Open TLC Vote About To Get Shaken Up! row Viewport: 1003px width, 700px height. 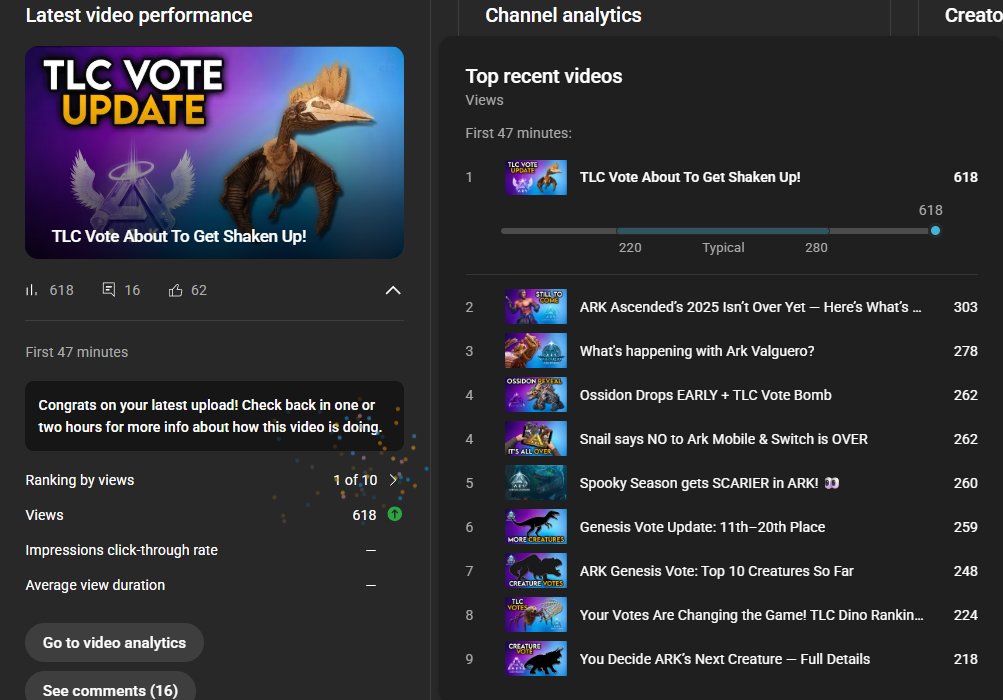click(x=722, y=177)
